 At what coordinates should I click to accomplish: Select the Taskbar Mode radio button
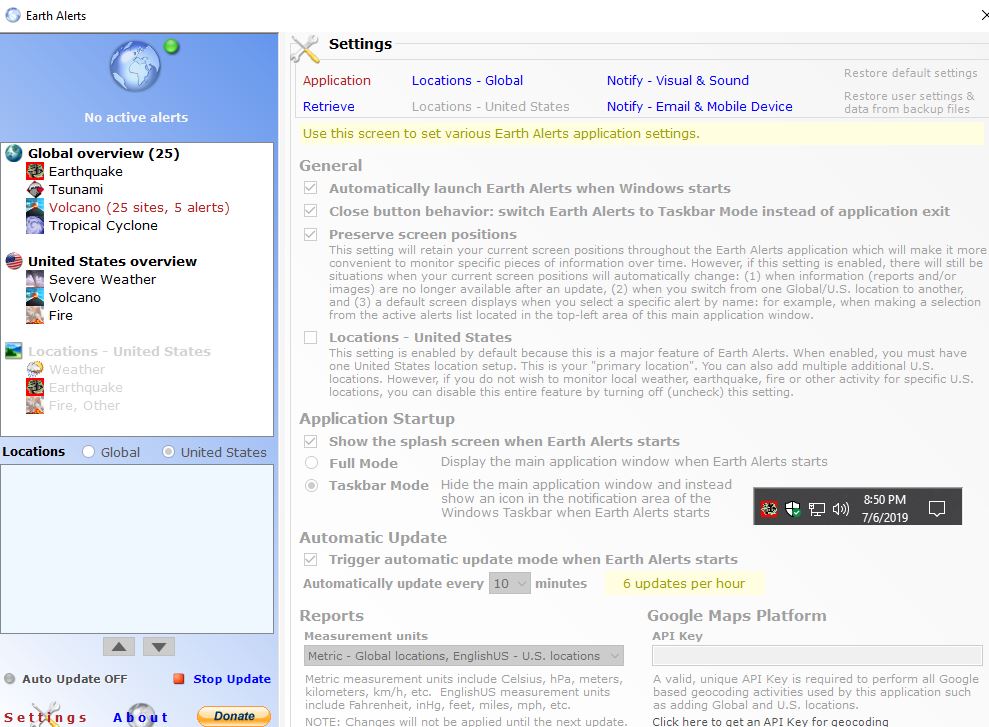(311, 486)
